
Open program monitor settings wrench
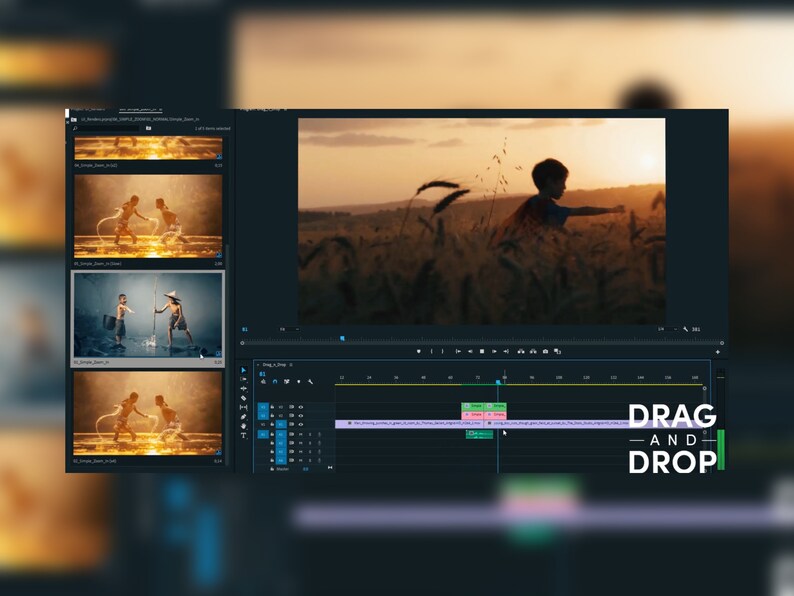point(686,329)
